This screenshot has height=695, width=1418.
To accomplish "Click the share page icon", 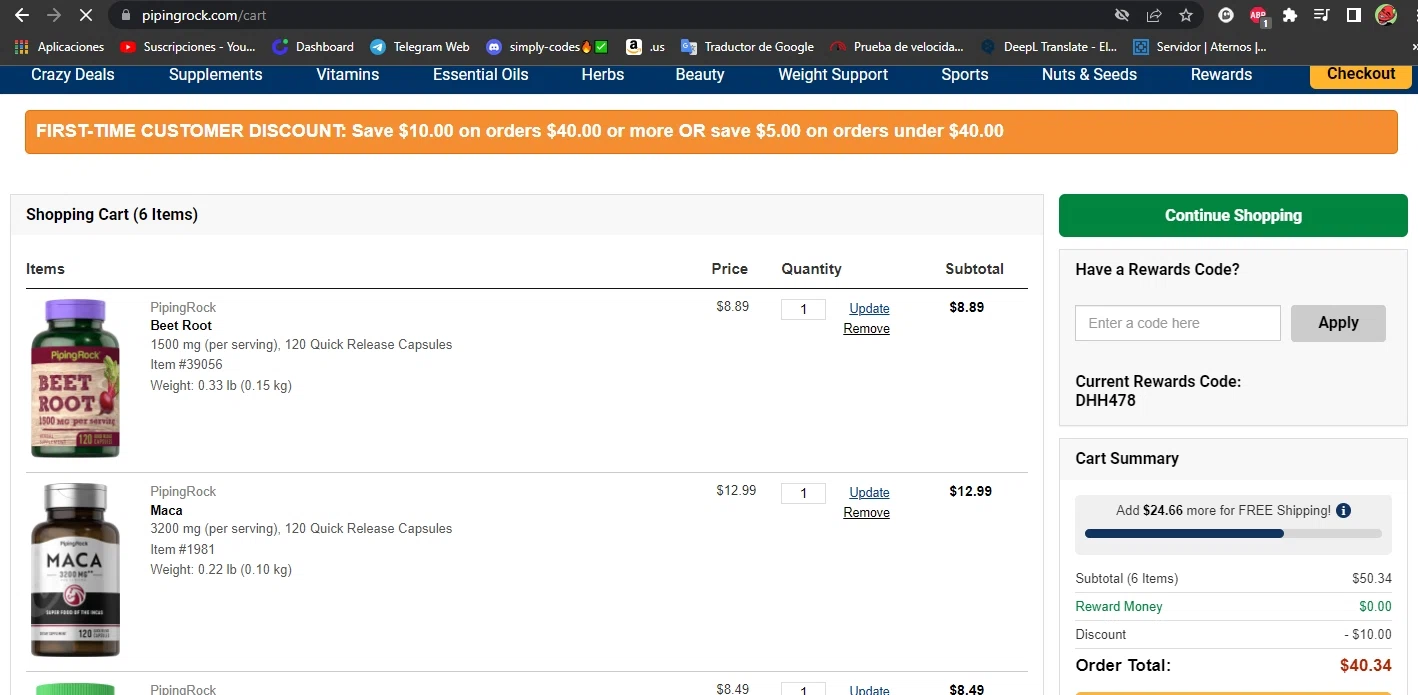I will point(1154,15).
